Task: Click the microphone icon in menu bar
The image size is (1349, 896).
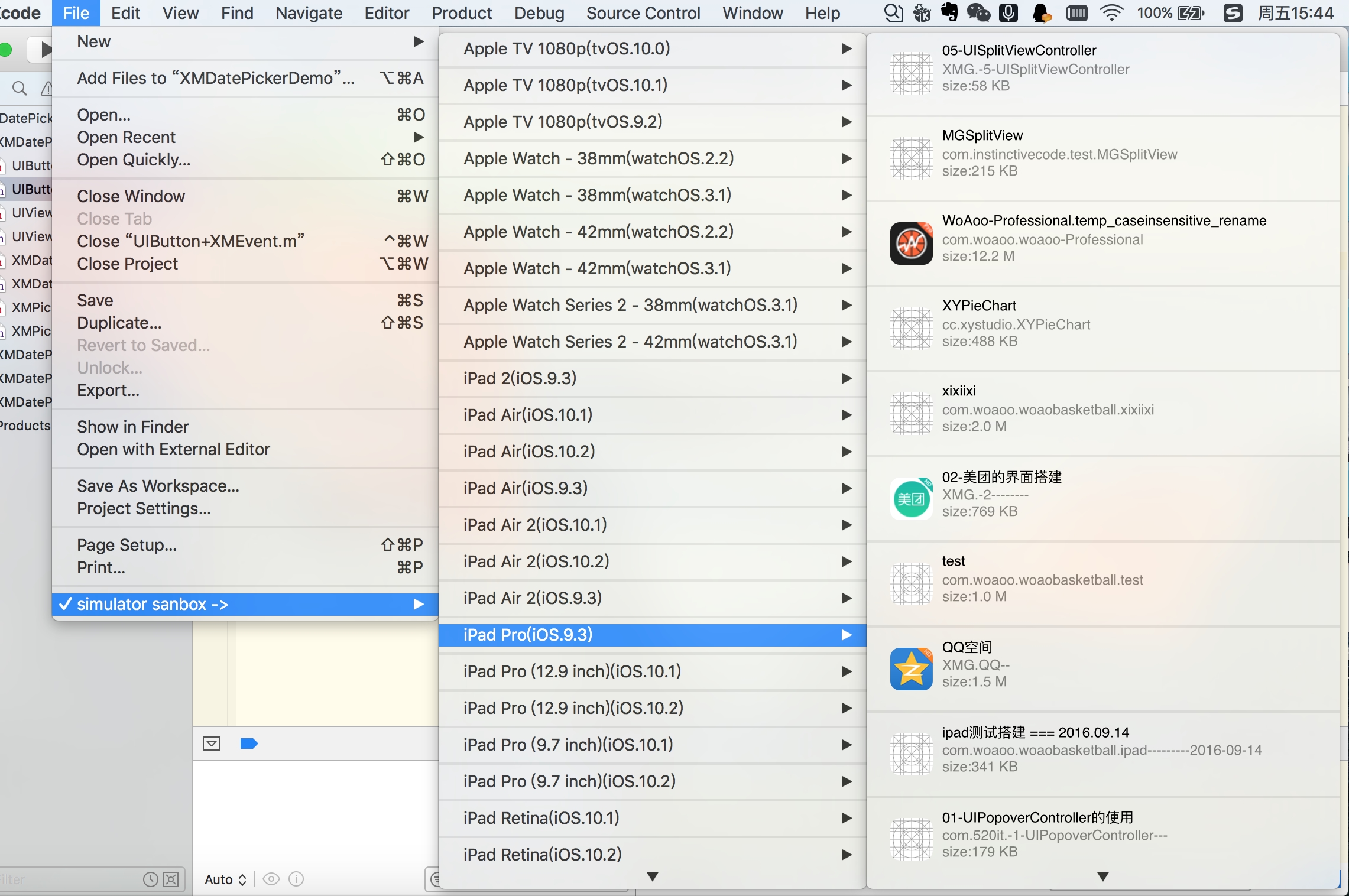Action: pos(1008,12)
